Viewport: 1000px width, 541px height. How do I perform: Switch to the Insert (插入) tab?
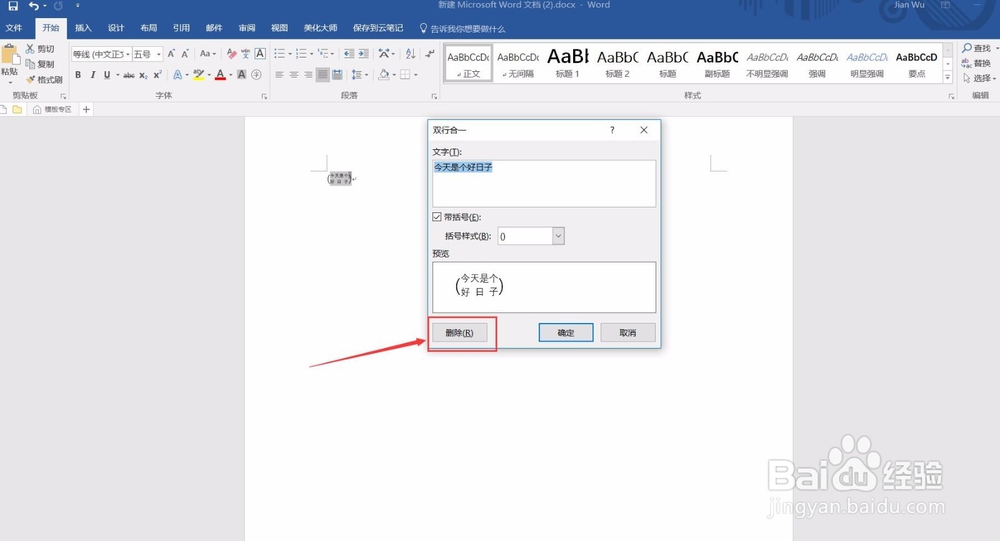pyautogui.click(x=84, y=28)
